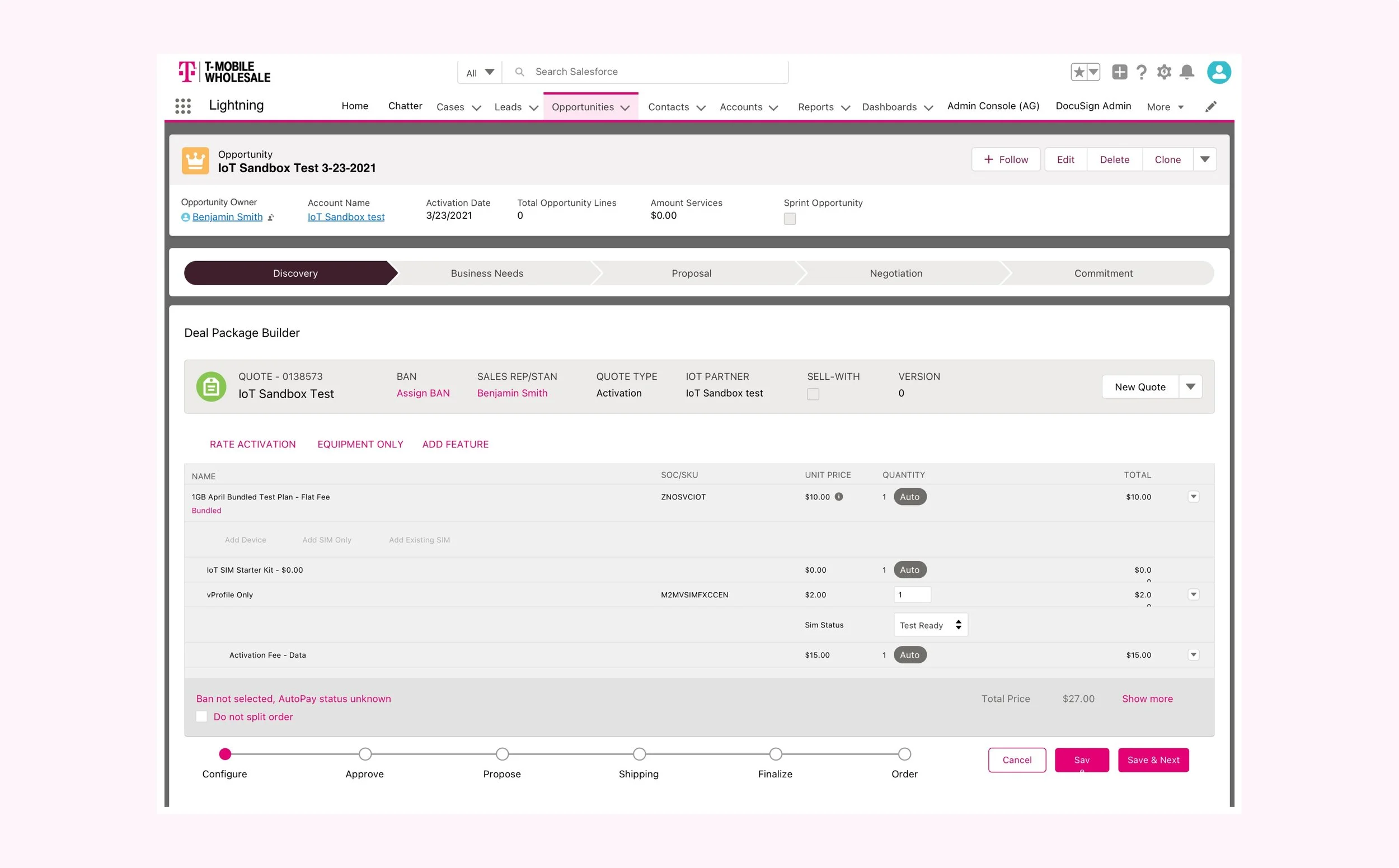This screenshot has width=1399, height=868.
Task: Click the unit price info icon
Action: (839, 497)
